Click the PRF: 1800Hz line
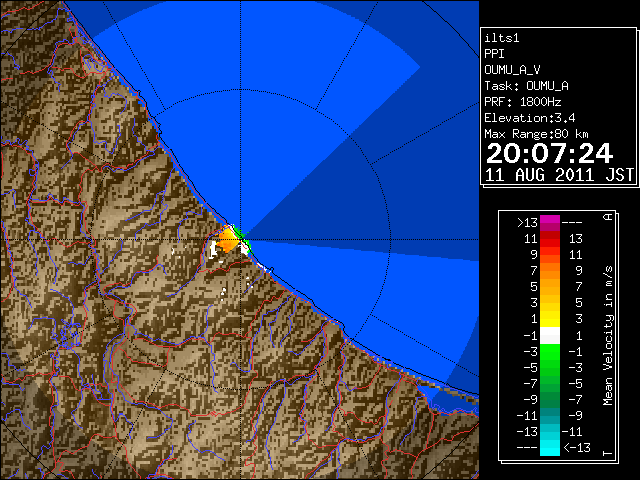Viewport: 640px width, 480px height. [523, 102]
